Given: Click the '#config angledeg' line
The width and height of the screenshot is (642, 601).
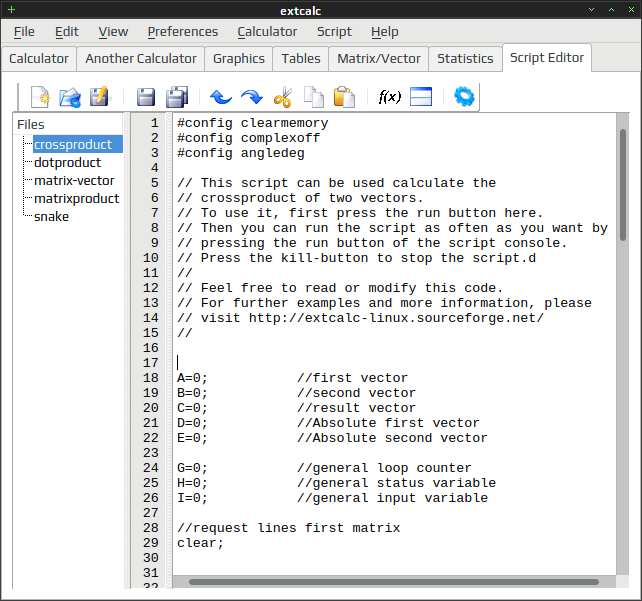Looking at the screenshot, I should point(241,153).
